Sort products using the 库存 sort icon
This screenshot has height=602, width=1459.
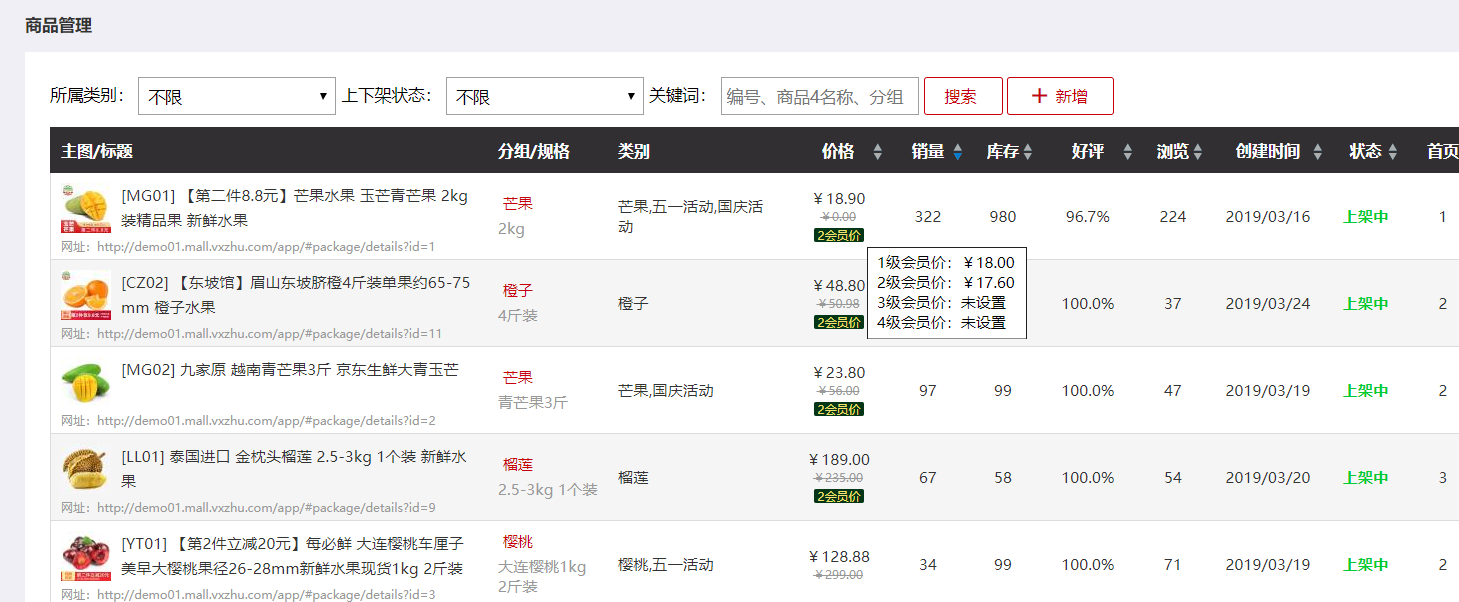click(1028, 152)
